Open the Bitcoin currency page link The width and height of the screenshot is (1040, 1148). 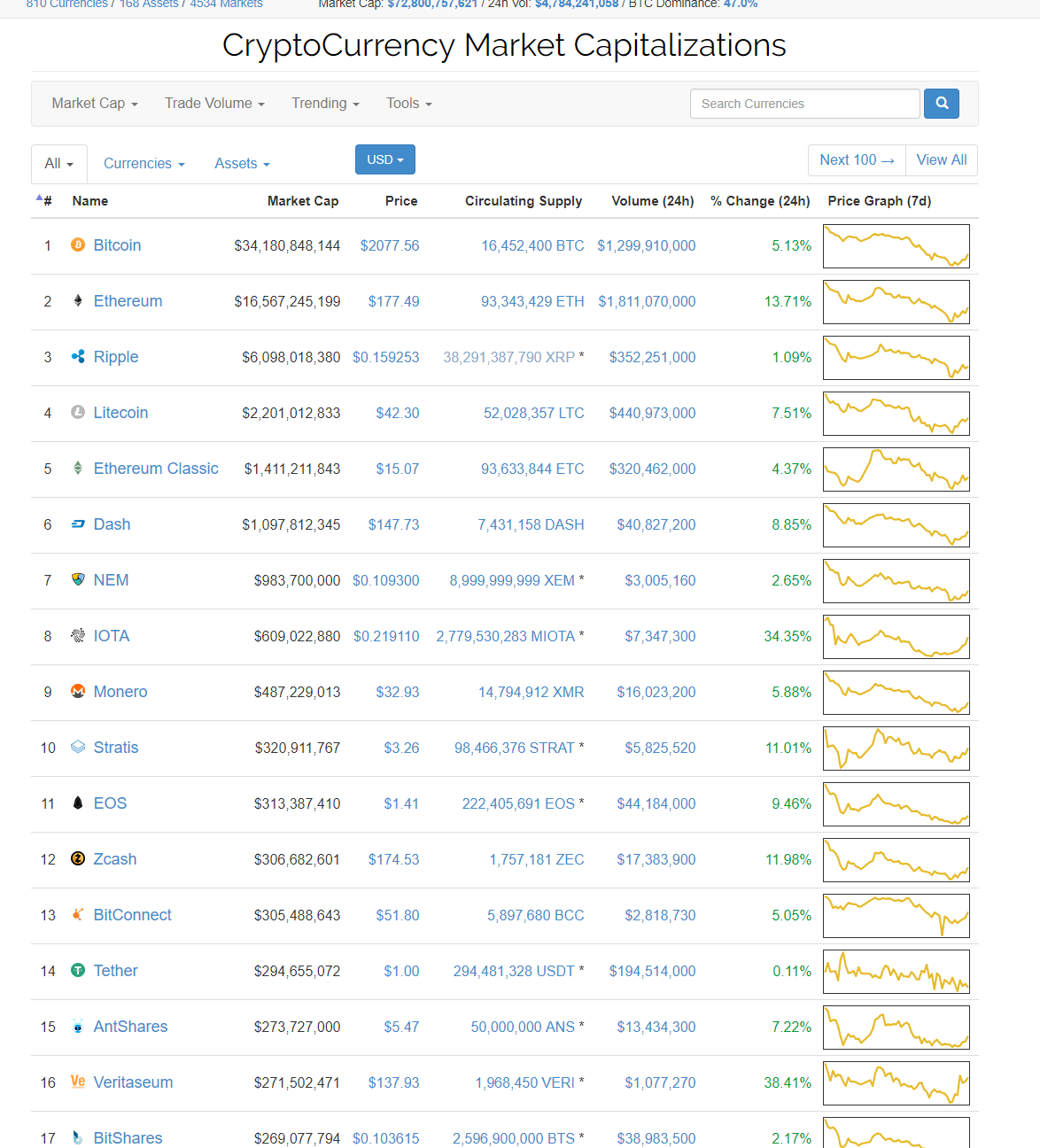click(117, 245)
